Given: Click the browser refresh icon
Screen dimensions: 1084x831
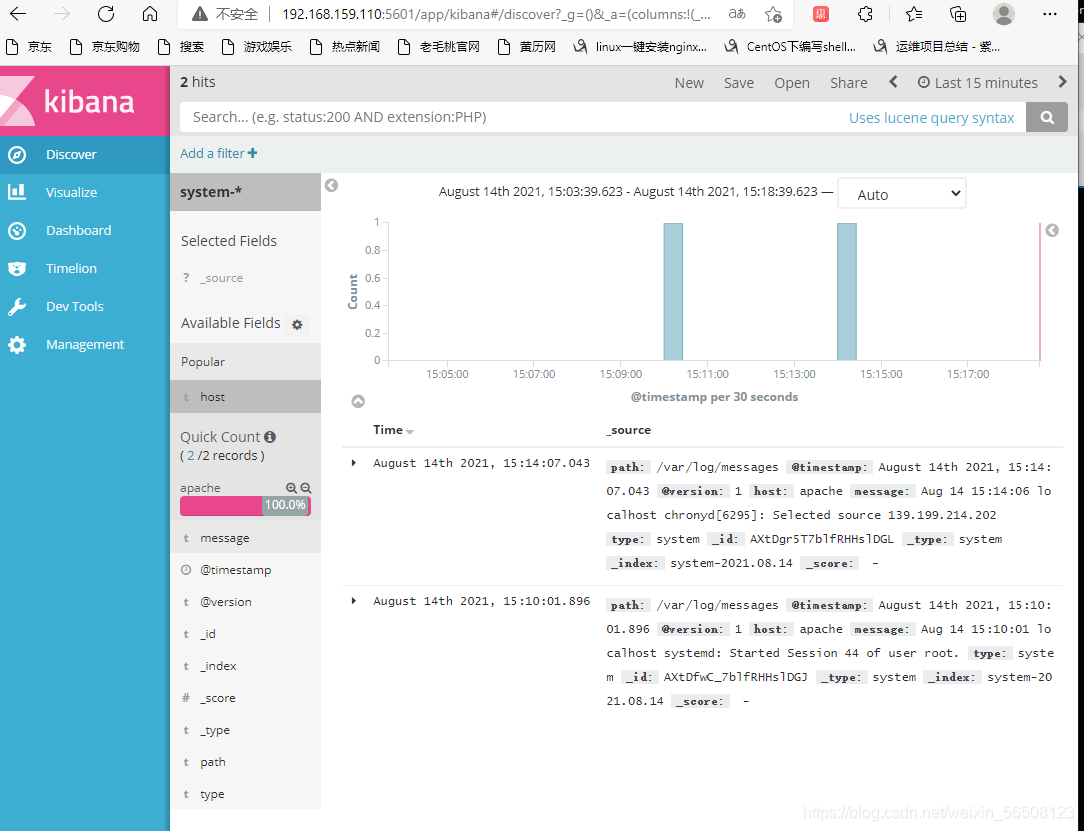Looking at the screenshot, I should click(106, 14).
